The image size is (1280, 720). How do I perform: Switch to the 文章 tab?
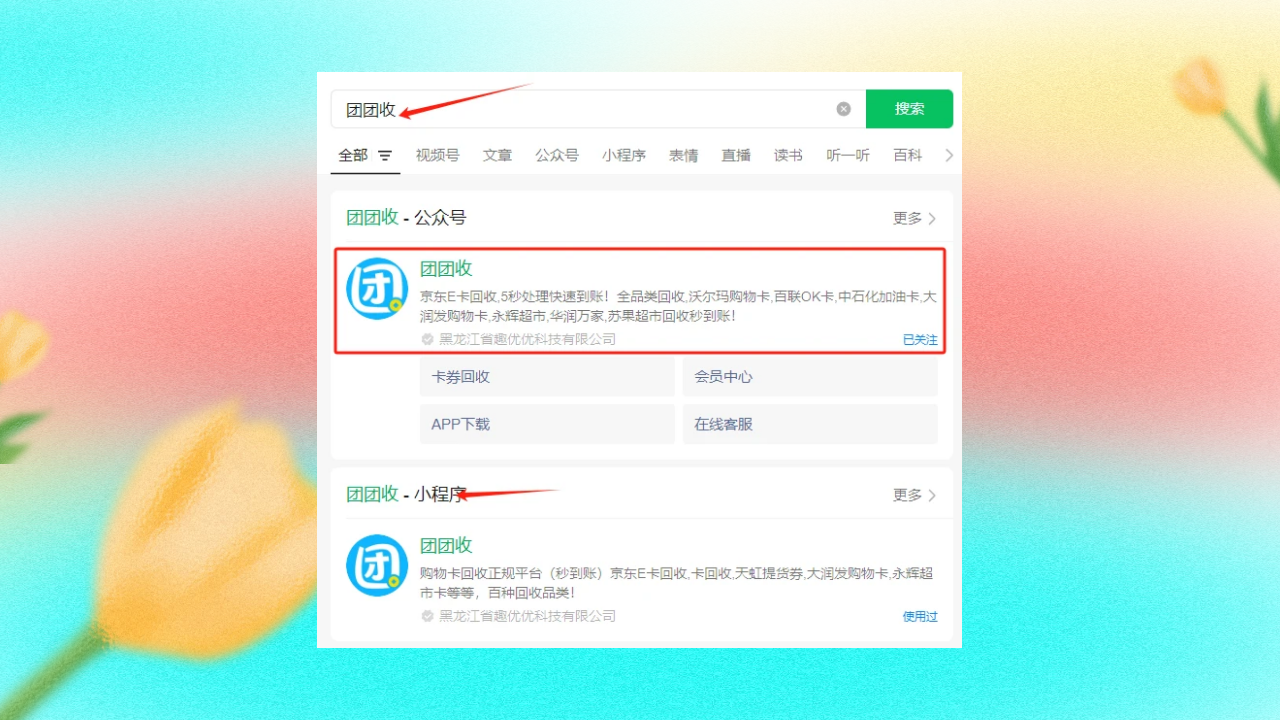pyautogui.click(x=497, y=156)
